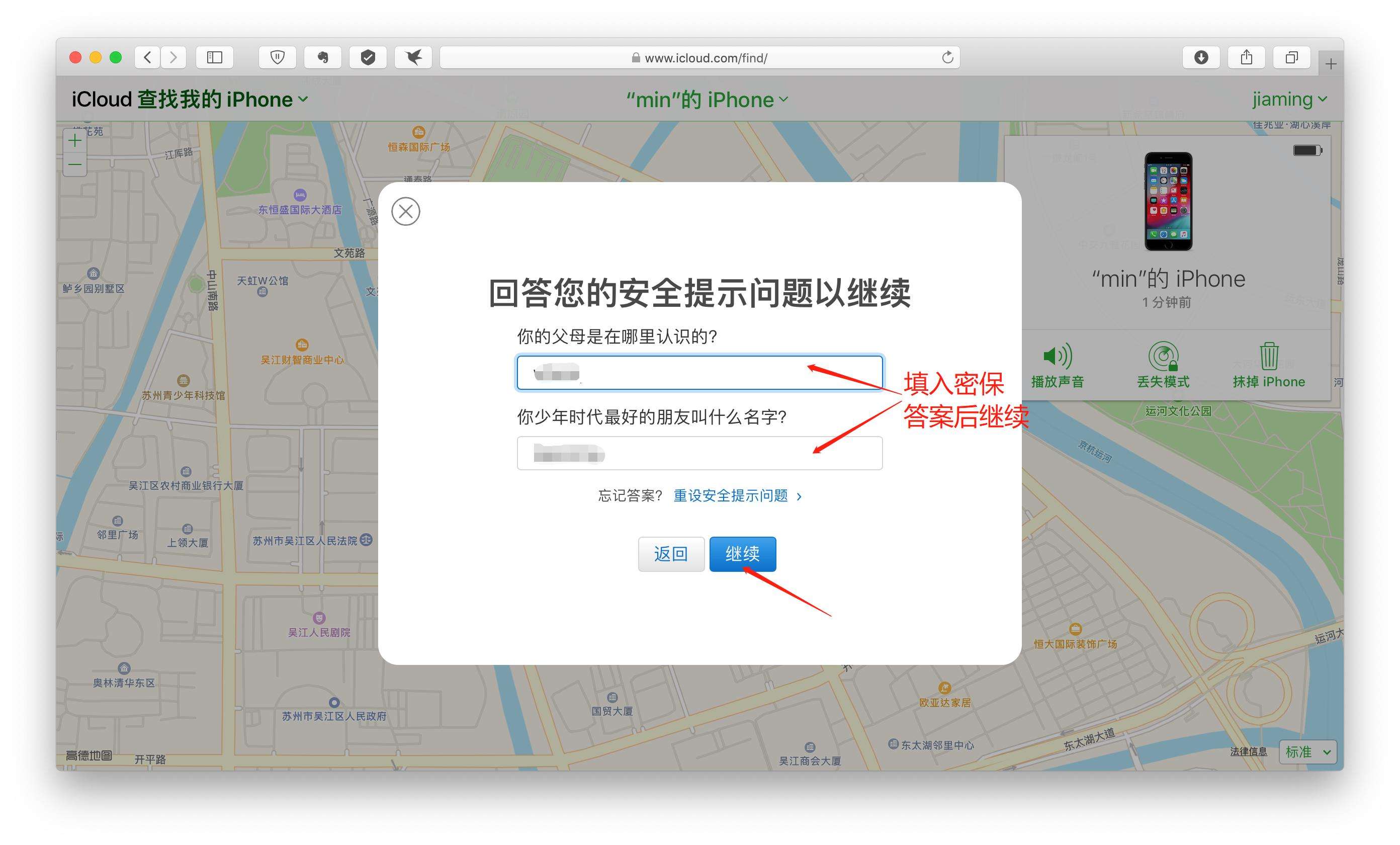Open the Safari share menu
The width and height of the screenshot is (1400, 845).
tap(1247, 57)
